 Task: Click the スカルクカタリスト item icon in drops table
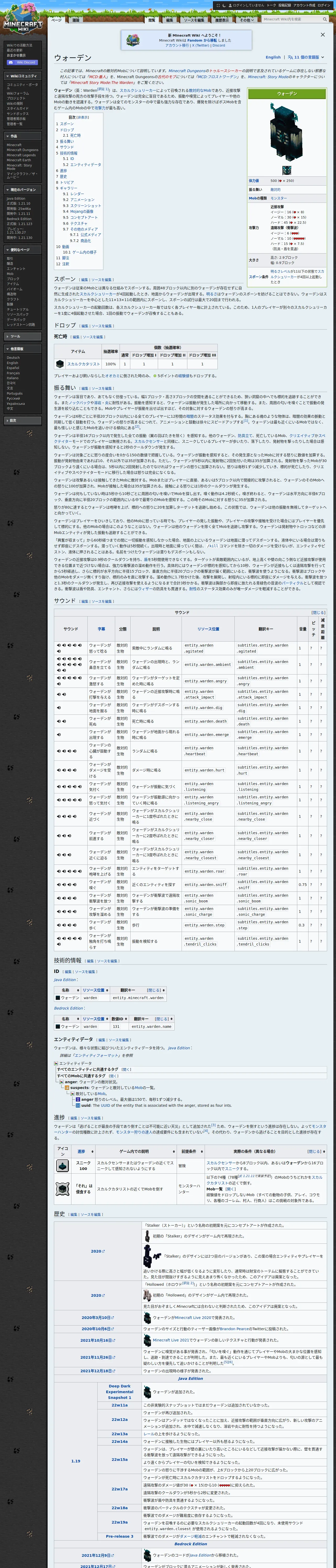coord(60,364)
